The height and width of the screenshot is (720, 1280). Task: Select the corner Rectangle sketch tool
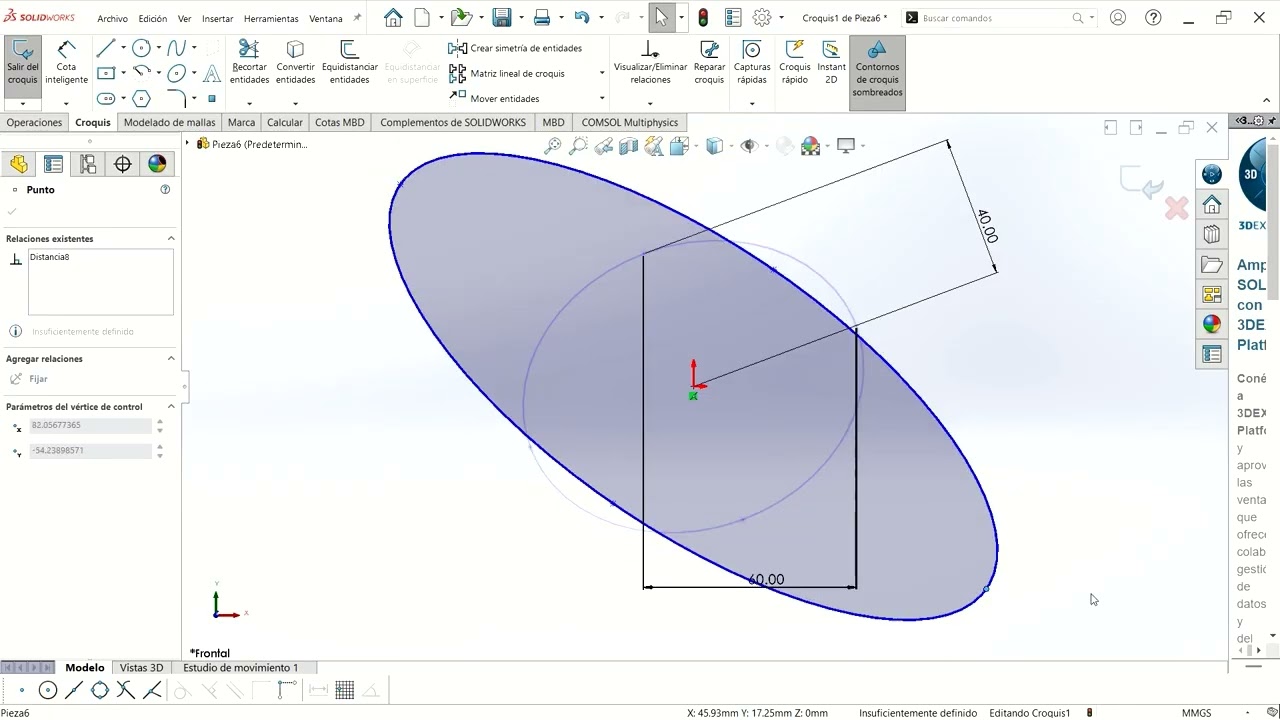[105, 73]
